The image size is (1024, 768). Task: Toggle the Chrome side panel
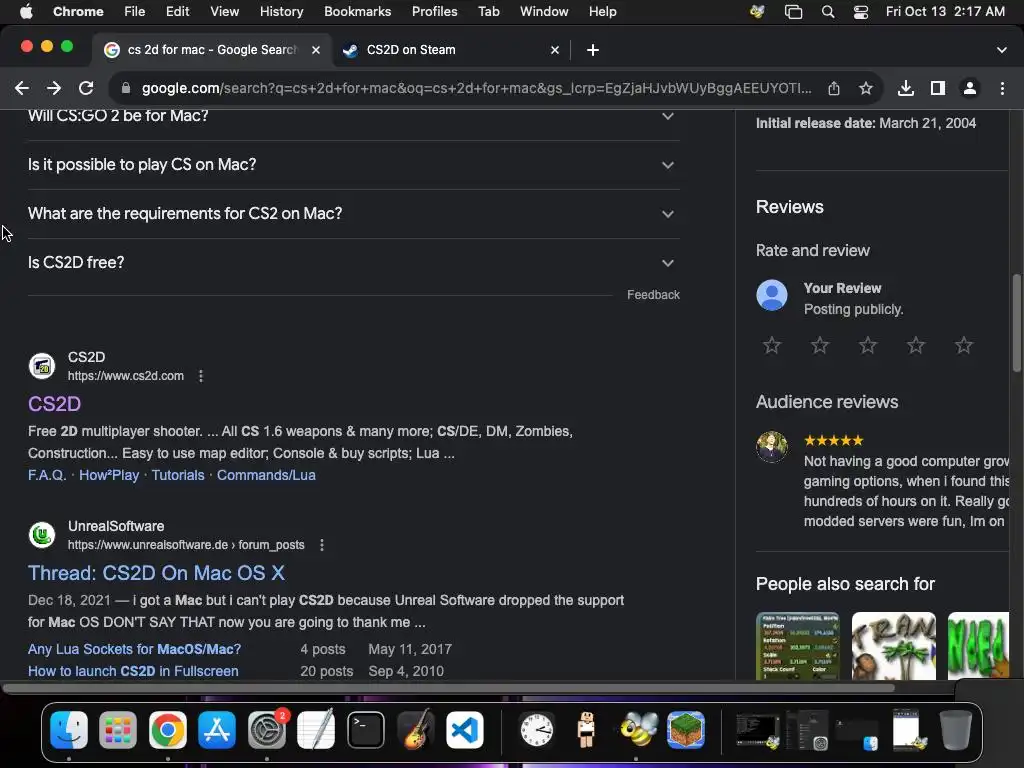pyautogui.click(x=938, y=88)
